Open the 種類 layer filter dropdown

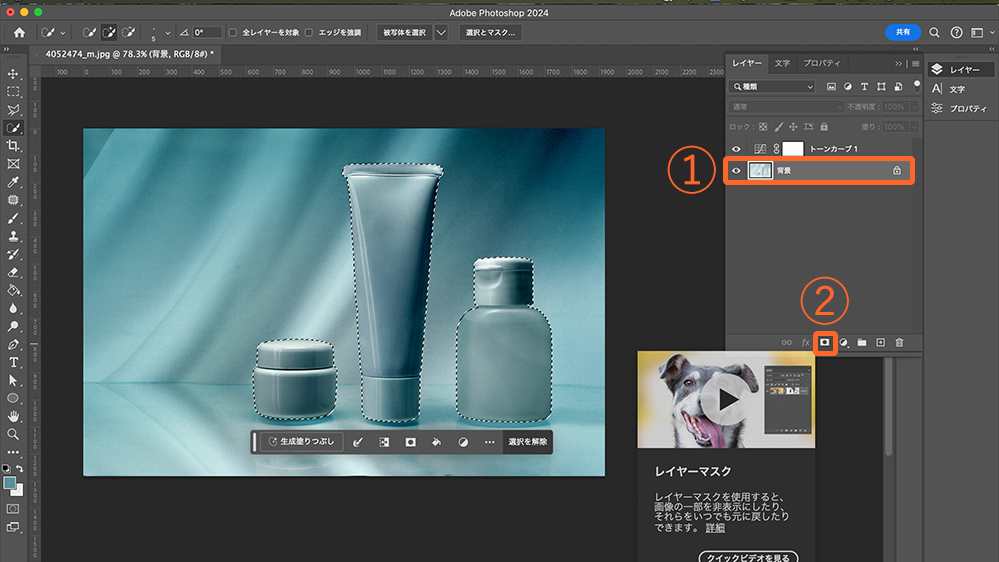(773, 87)
